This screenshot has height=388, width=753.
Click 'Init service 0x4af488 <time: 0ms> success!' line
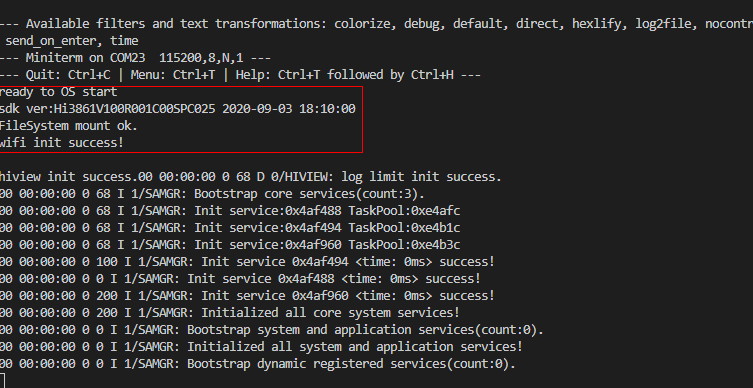240,279
